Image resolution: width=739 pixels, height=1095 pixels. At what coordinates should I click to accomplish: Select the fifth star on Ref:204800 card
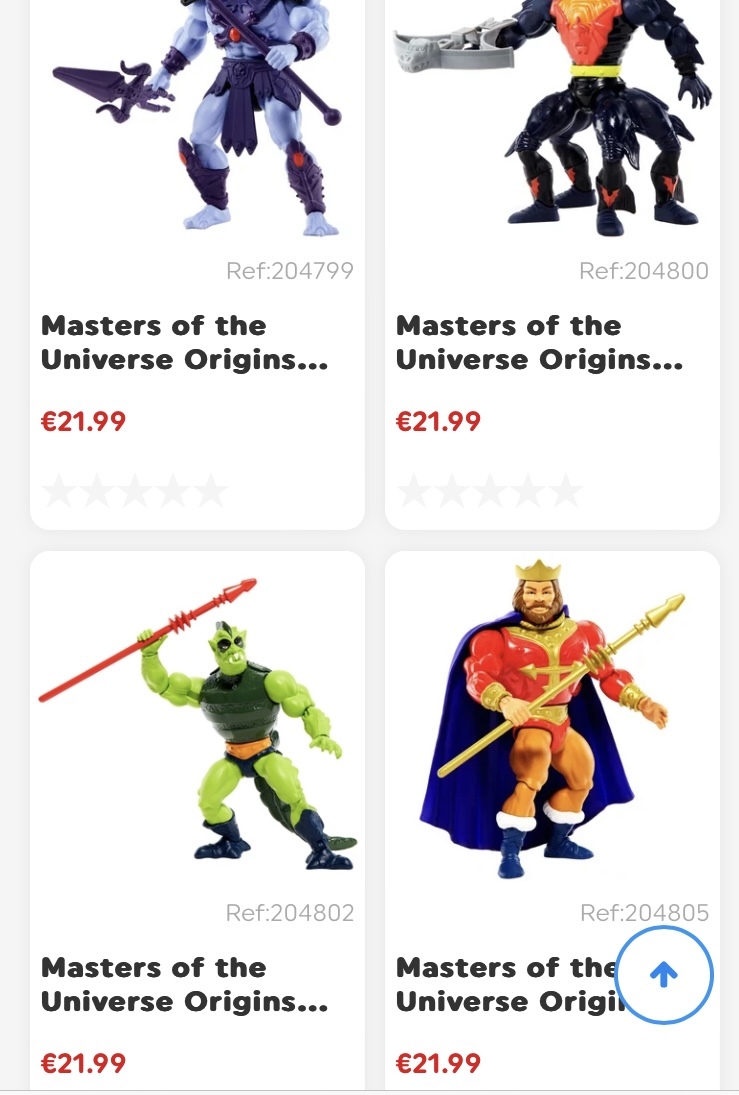pos(564,491)
